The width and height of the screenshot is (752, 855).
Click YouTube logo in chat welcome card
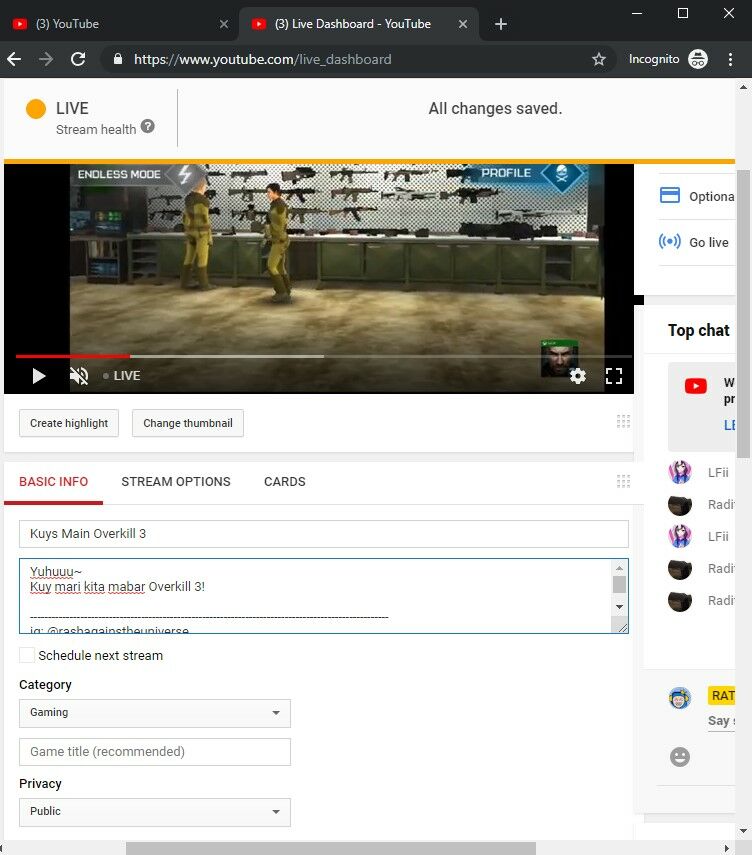tap(695, 386)
